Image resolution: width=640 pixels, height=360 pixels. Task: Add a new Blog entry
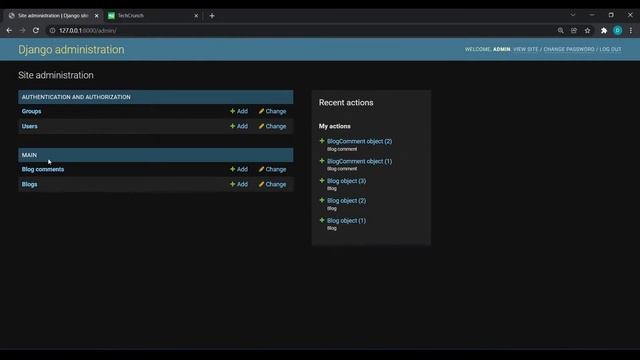239,184
